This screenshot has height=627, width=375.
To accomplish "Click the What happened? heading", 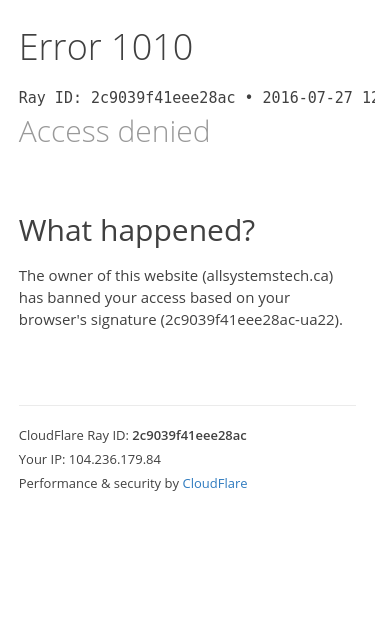I will [137, 231].
